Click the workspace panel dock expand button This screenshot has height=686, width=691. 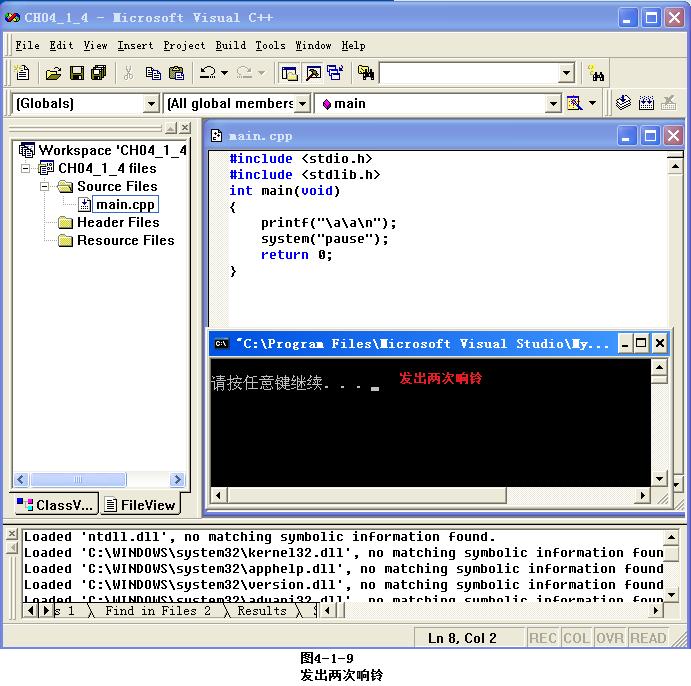[x=171, y=128]
